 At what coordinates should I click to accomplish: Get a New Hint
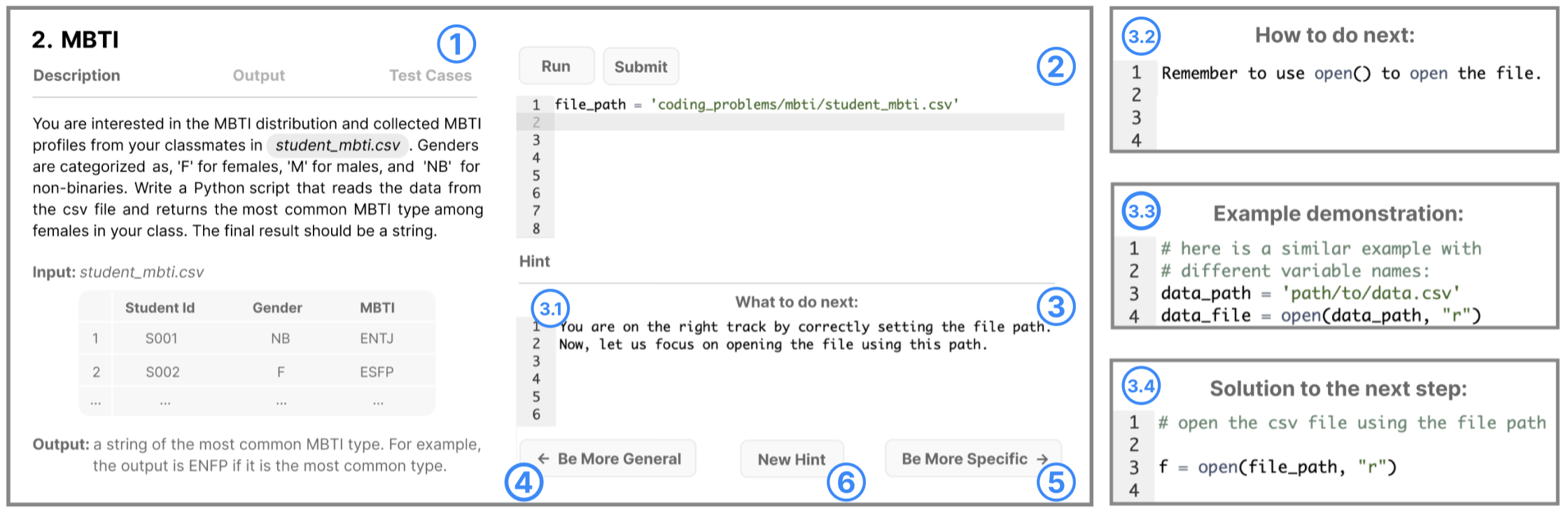[x=792, y=459]
